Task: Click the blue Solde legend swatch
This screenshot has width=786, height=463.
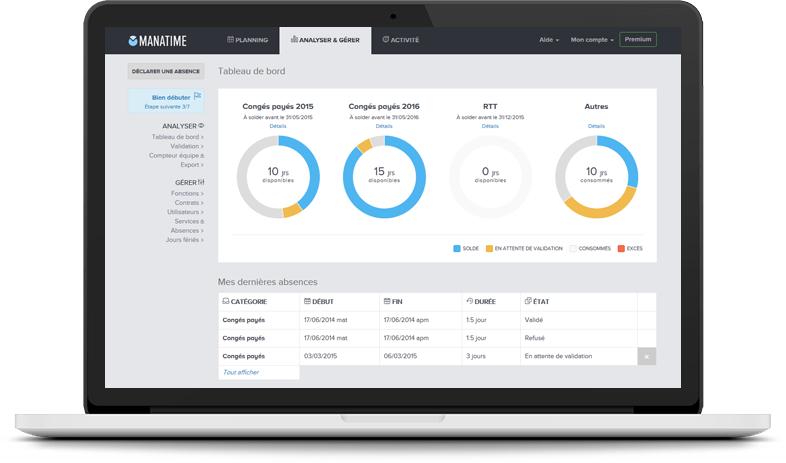Action: pyautogui.click(x=457, y=249)
